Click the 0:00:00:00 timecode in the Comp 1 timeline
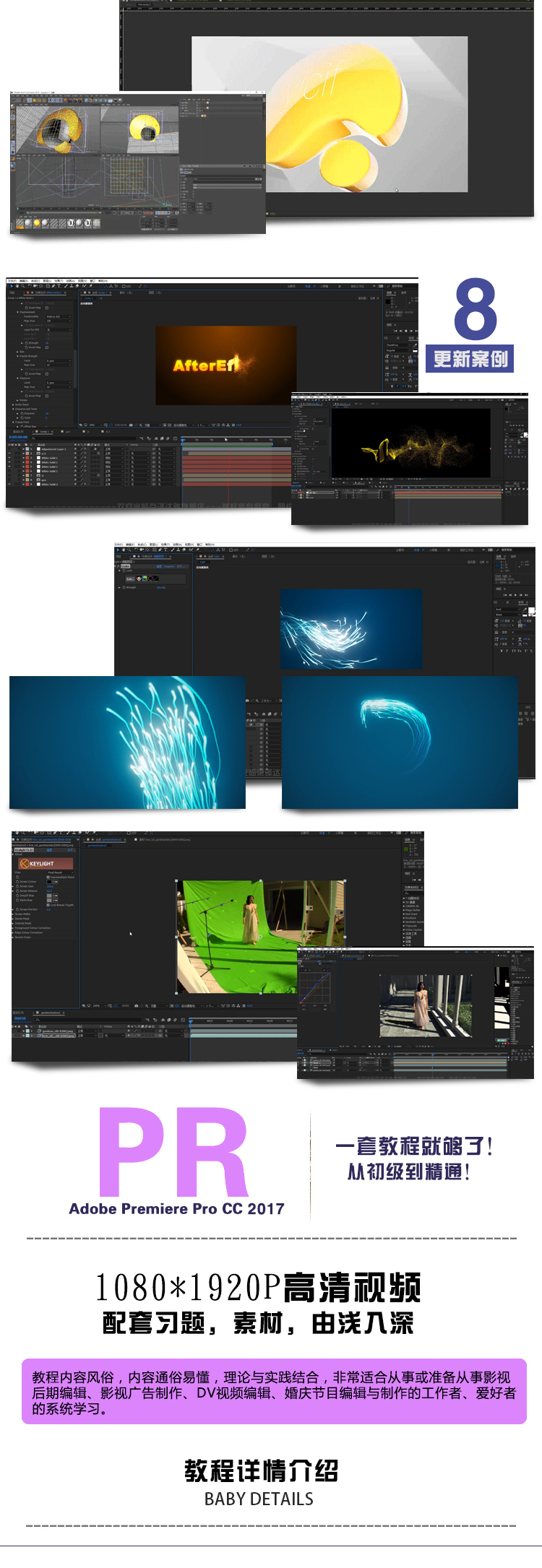The height and width of the screenshot is (1568, 542). [17, 437]
